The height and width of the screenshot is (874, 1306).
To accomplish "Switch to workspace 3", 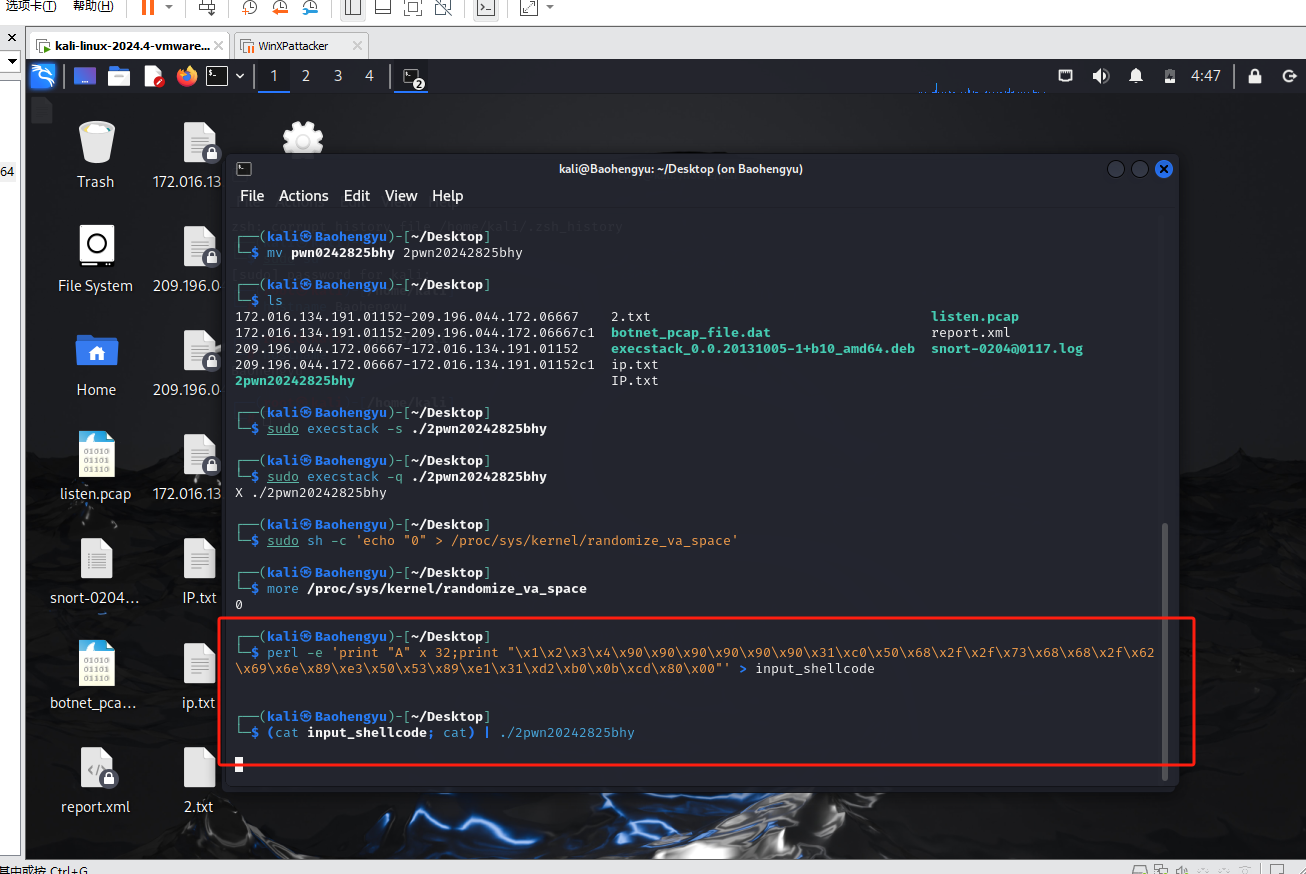I will pyautogui.click(x=338, y=76).
